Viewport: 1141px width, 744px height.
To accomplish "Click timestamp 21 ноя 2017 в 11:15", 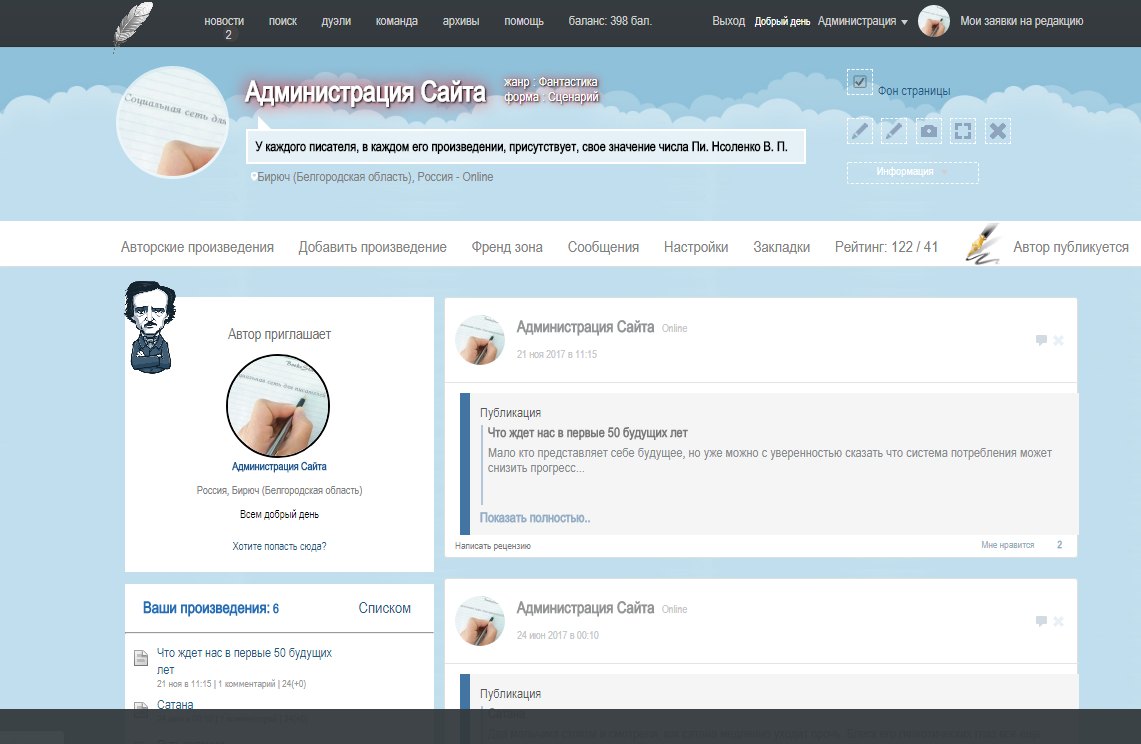I will 557,354.
